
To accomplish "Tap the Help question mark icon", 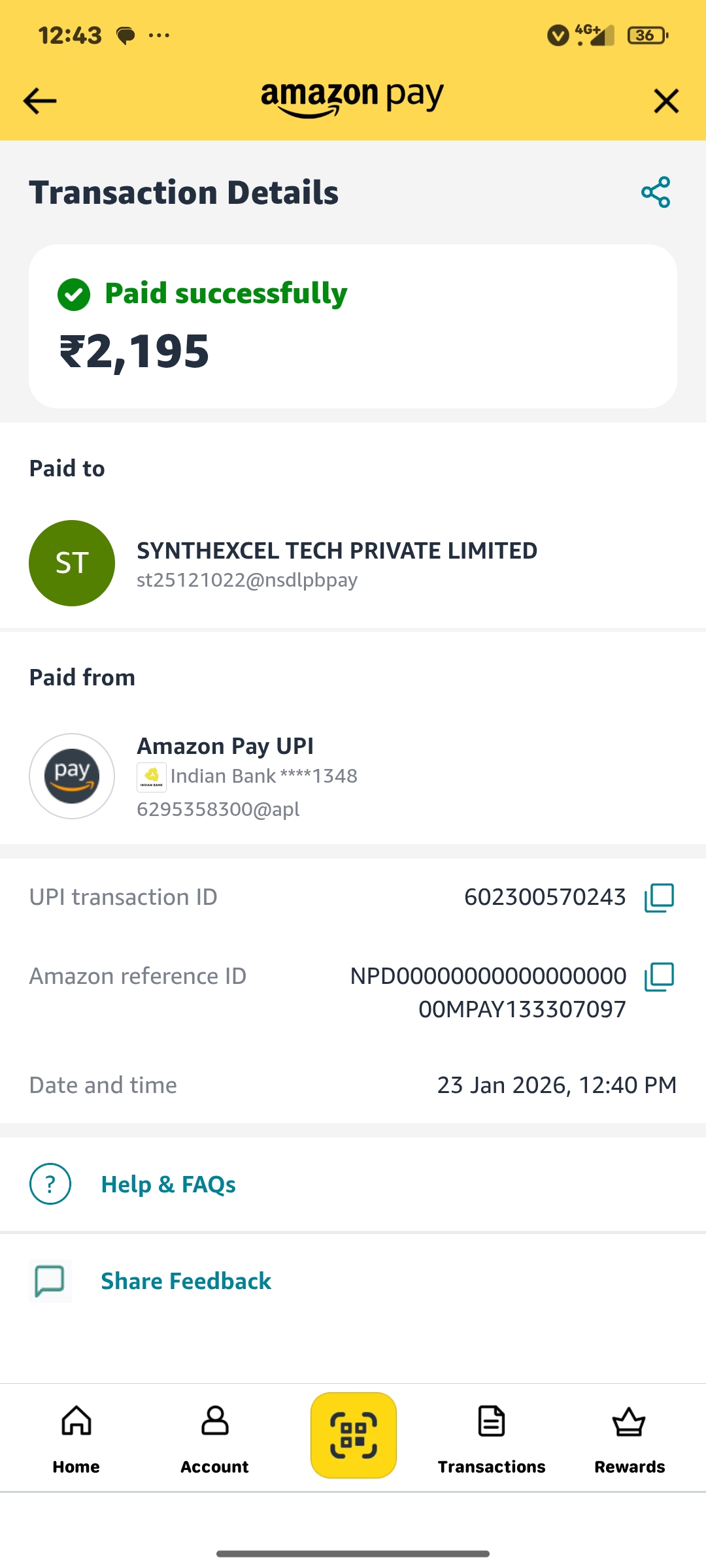I will 50,1184.
